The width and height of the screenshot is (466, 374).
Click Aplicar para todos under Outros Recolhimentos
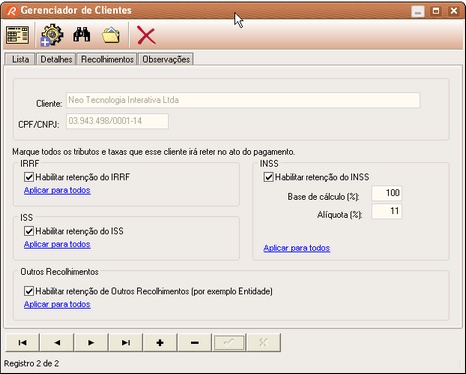(57, 304)
